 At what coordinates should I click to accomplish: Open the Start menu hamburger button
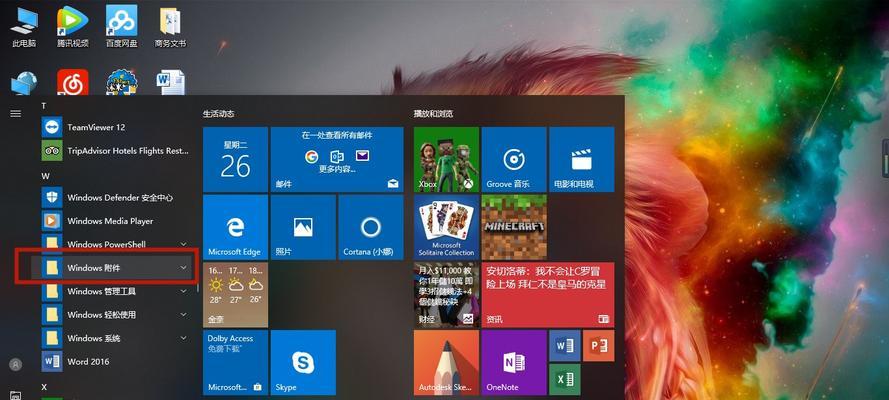16,113
